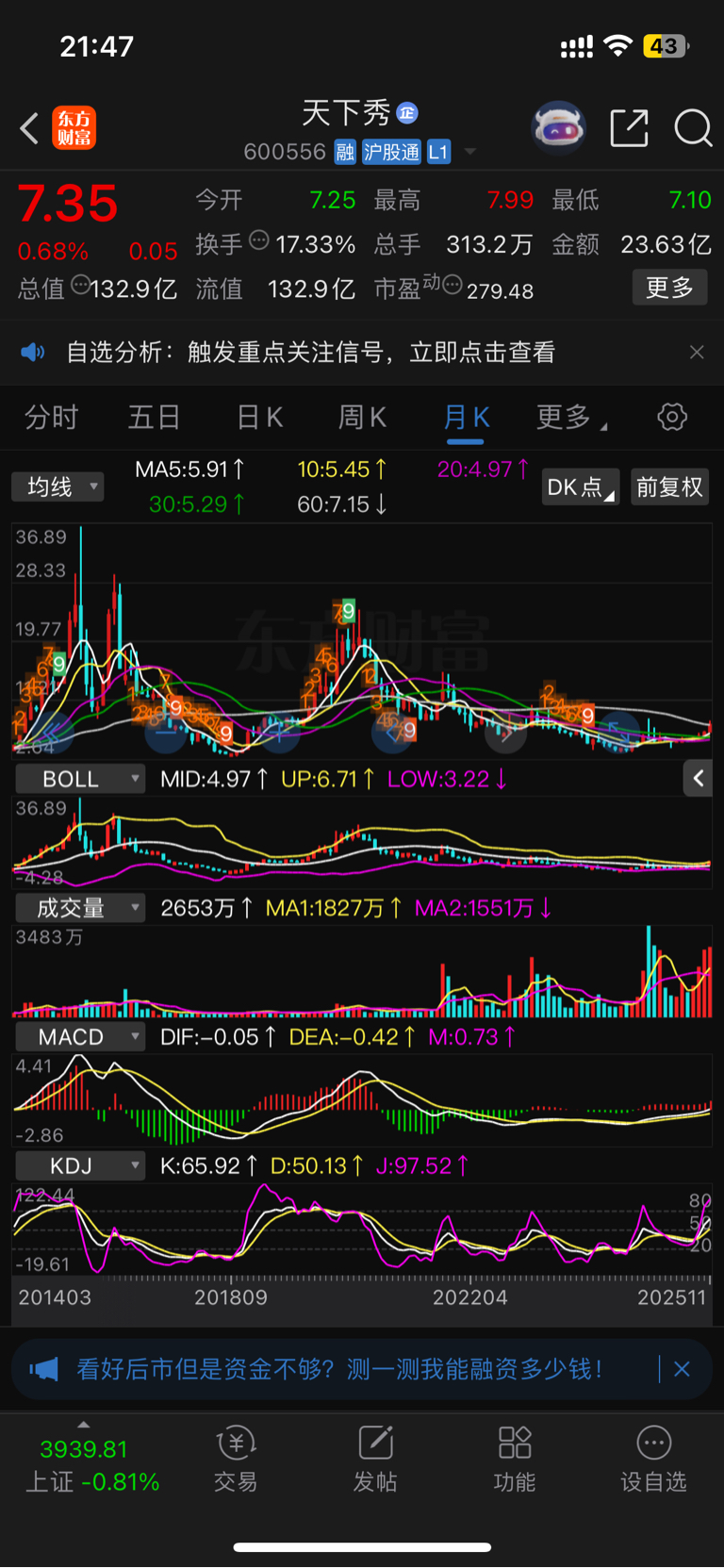
Task: Tap the 更多 button beside 金额
Action: [669, 288]
